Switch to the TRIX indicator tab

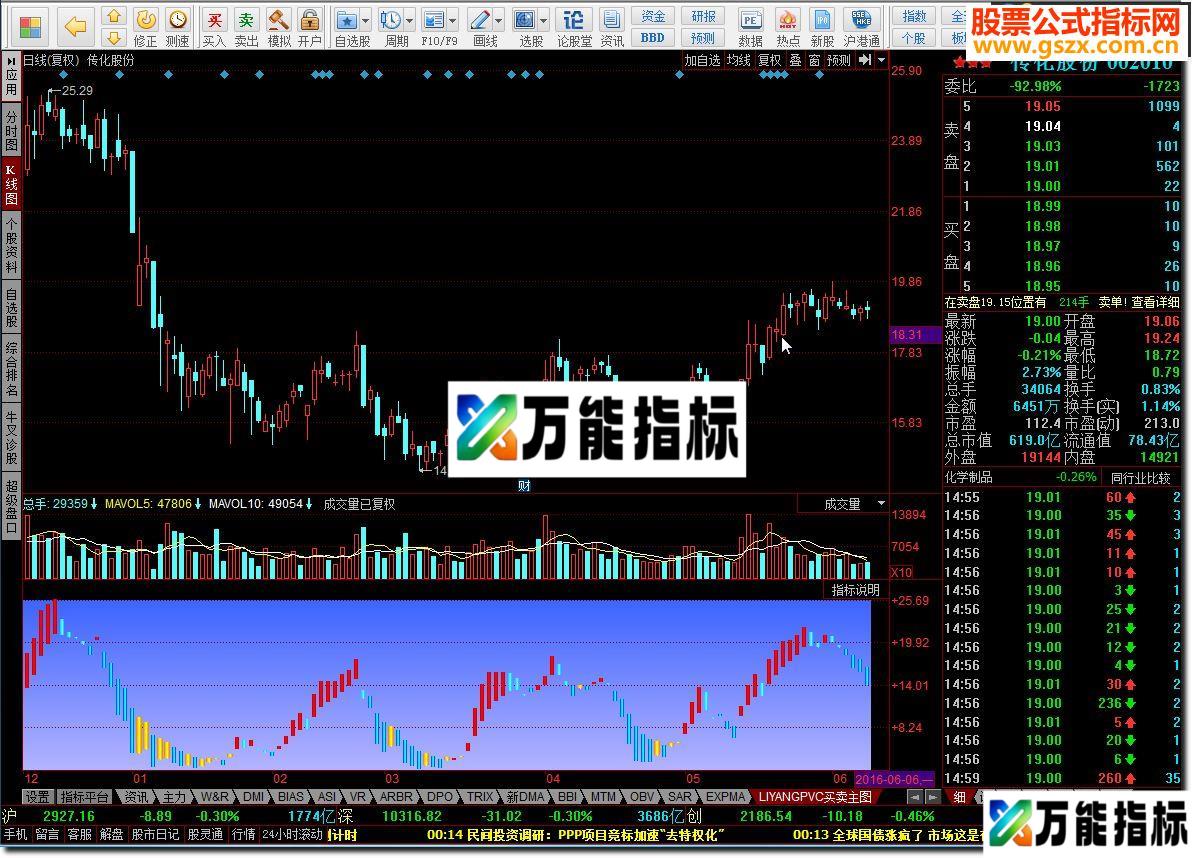(x=480, y=797)
